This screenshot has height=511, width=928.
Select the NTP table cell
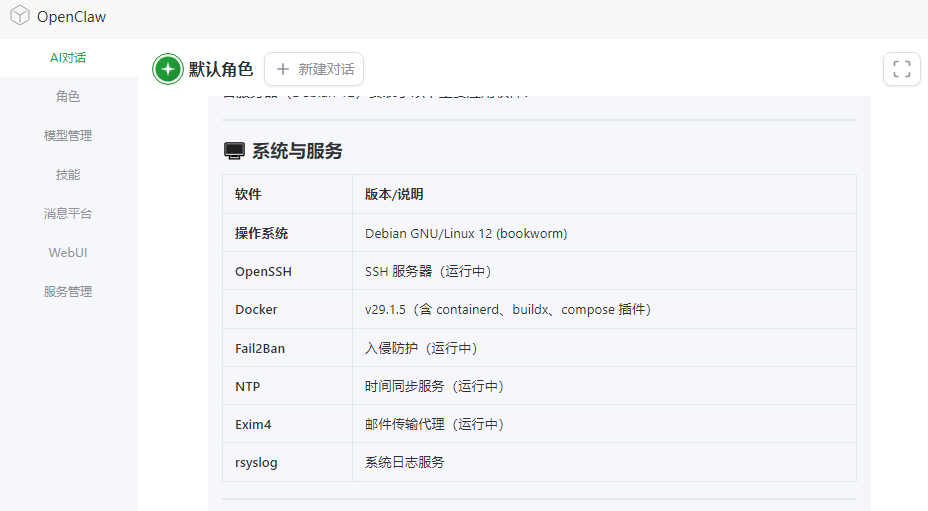(x=288, y=386)
